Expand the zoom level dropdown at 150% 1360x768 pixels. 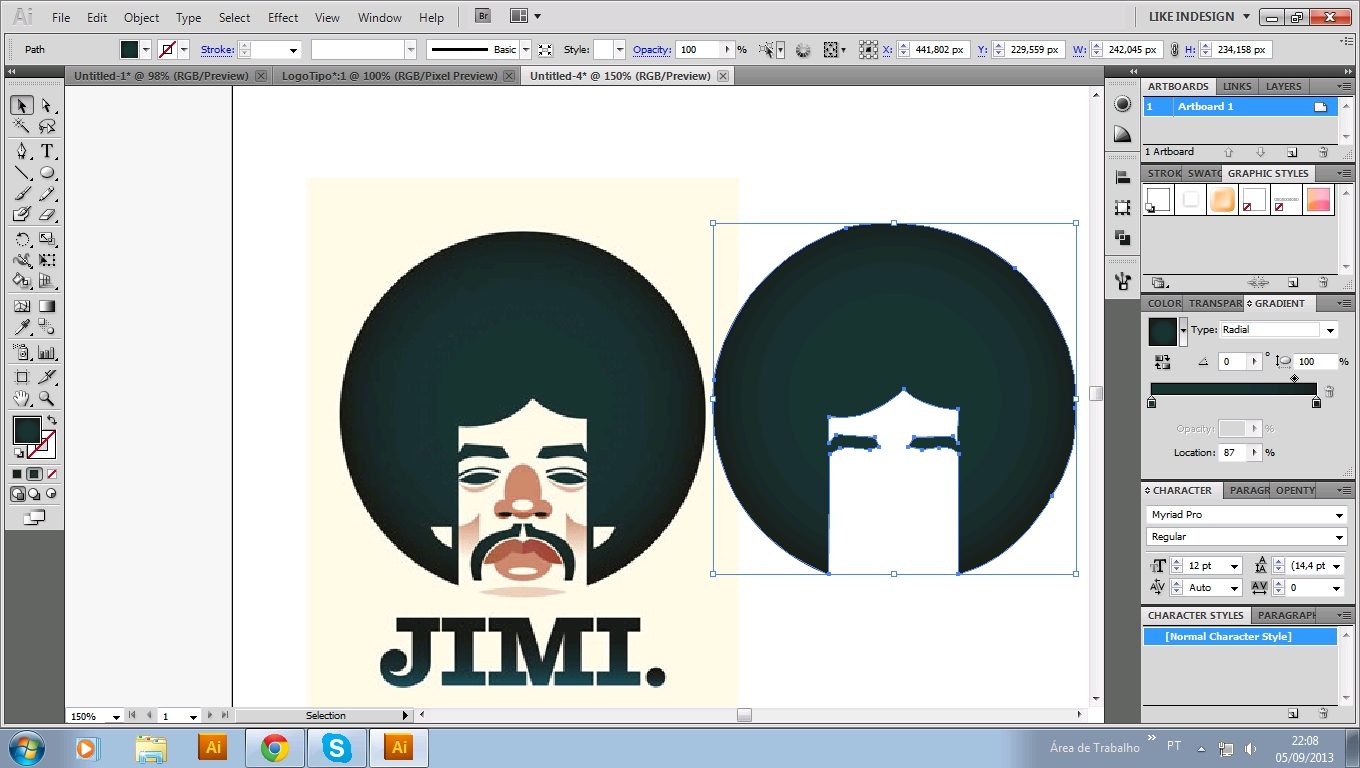click(x=116, y=716)
